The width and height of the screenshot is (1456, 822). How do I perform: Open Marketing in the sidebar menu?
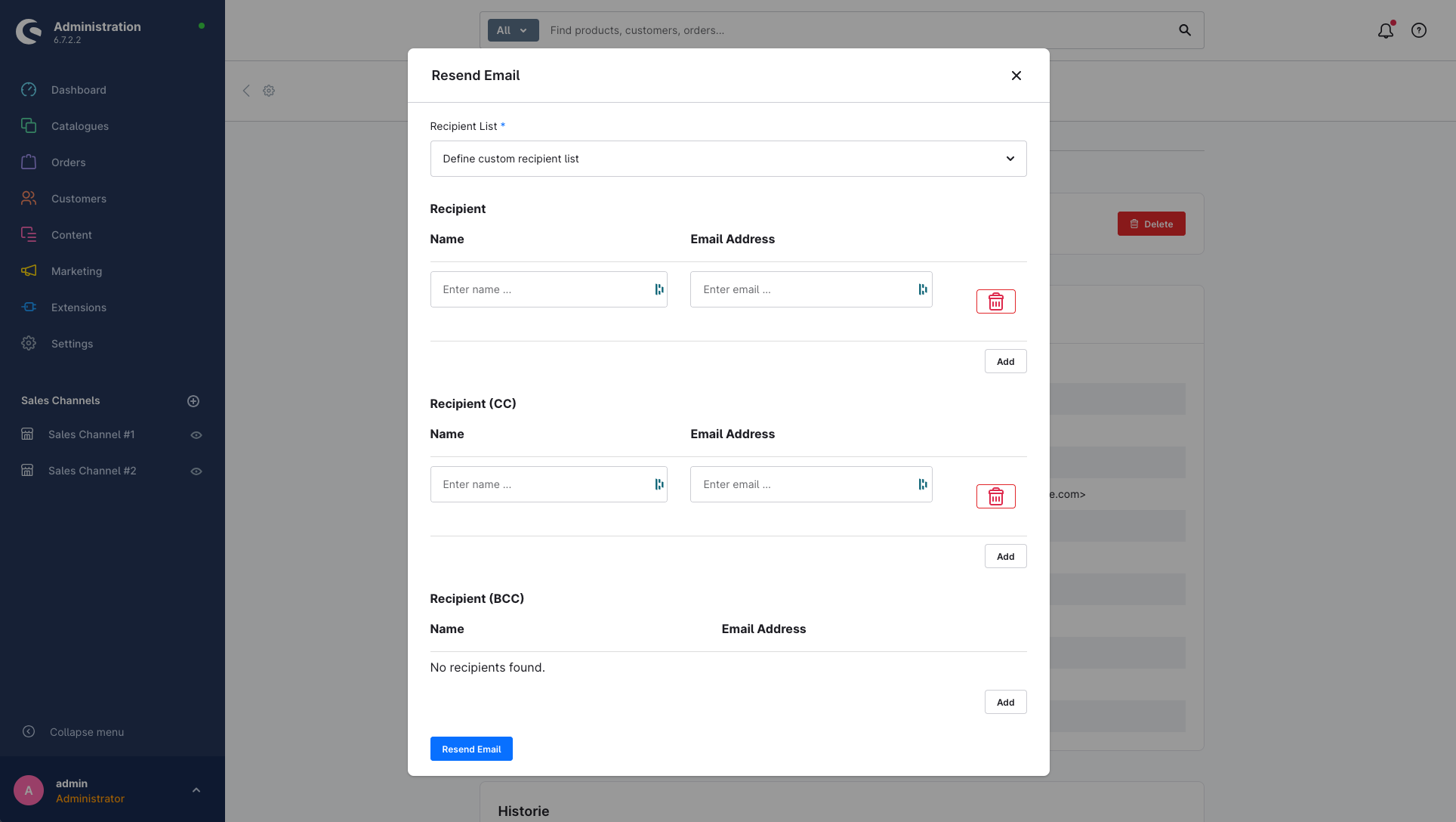pyautogui.click(x=76, y=271)
